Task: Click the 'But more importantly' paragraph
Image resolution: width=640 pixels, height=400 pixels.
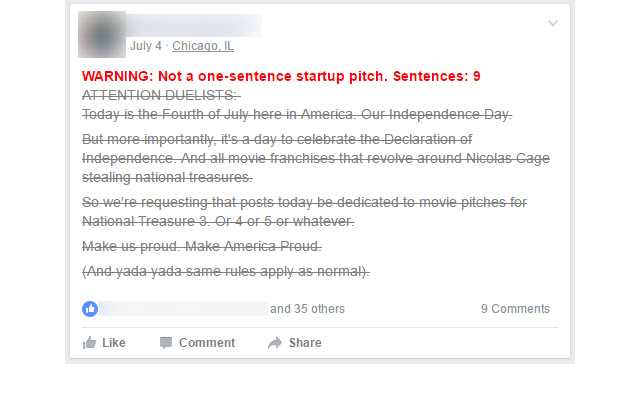Action: tap(315, 158)
